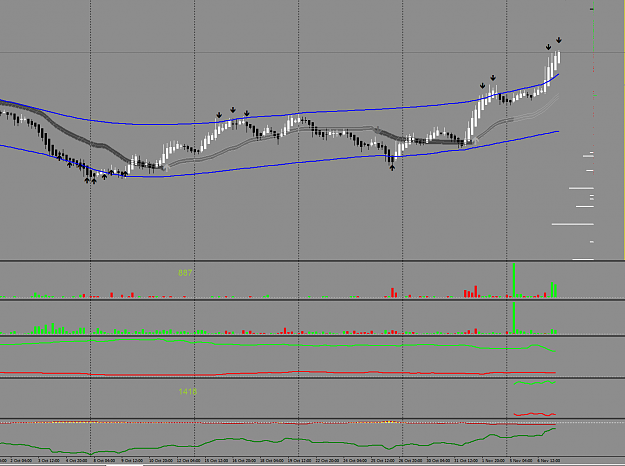Select the '19 Oct 12:00' time axis label

click(x=299, y=460)
